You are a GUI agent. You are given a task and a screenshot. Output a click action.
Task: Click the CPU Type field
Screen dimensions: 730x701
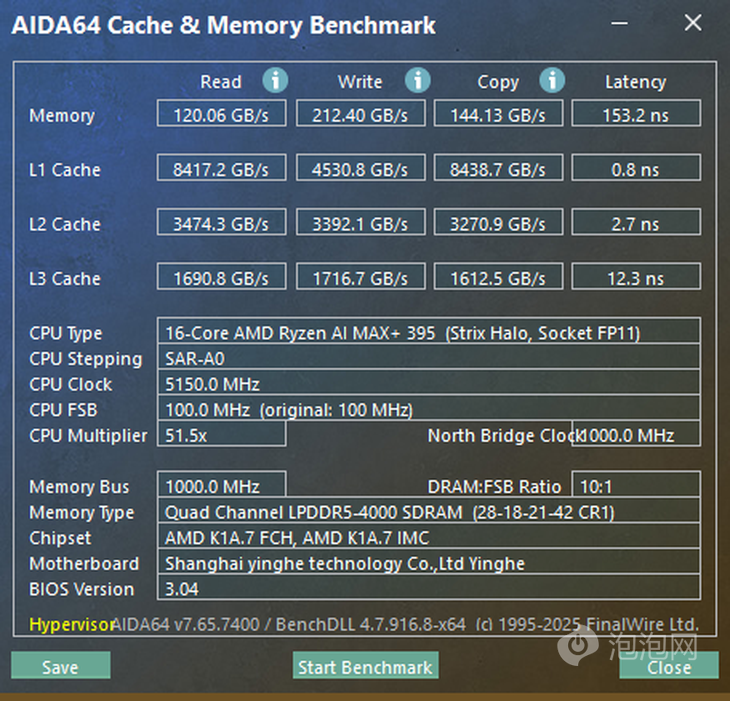coord(430,333)
